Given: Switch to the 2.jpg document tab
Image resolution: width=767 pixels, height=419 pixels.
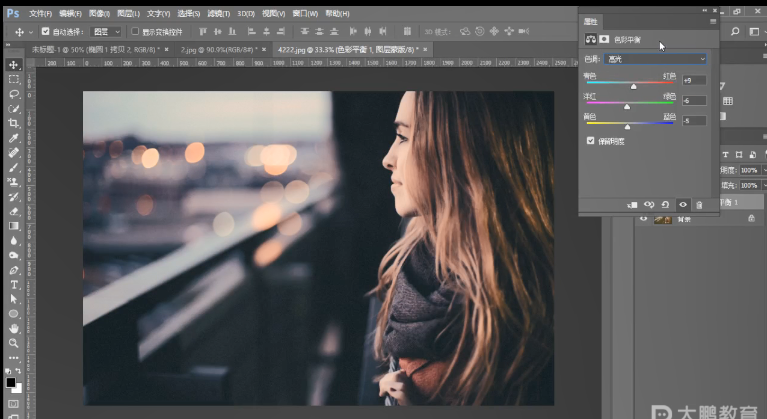Looking at the screenshot, I should pos(216,48).
